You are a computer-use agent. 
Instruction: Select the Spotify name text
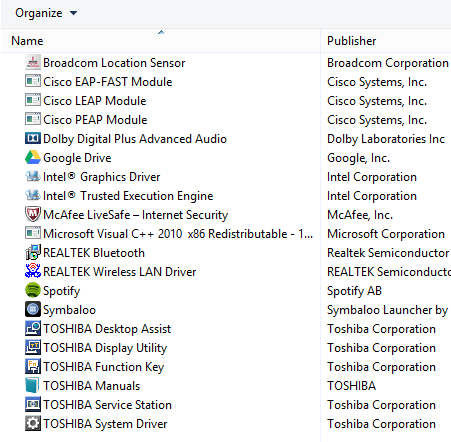(62, 291)
